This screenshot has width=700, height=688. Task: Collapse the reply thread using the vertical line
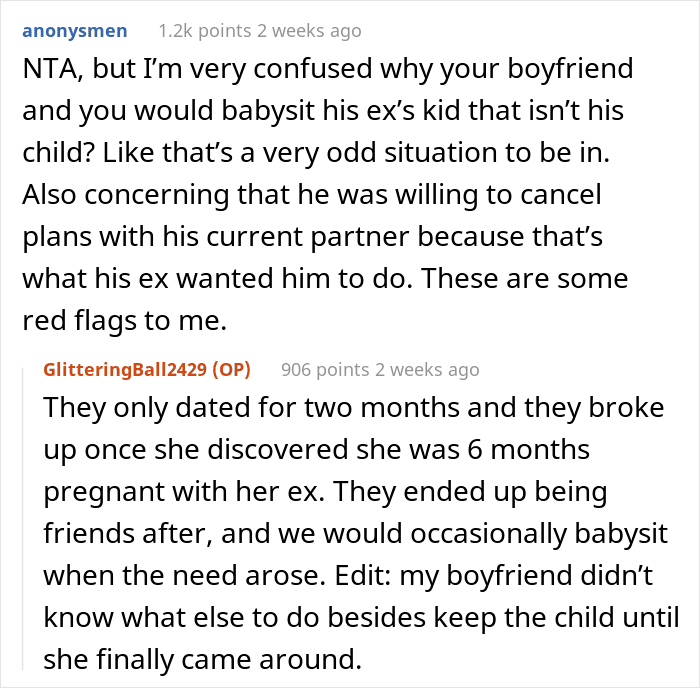click(23, 518)
